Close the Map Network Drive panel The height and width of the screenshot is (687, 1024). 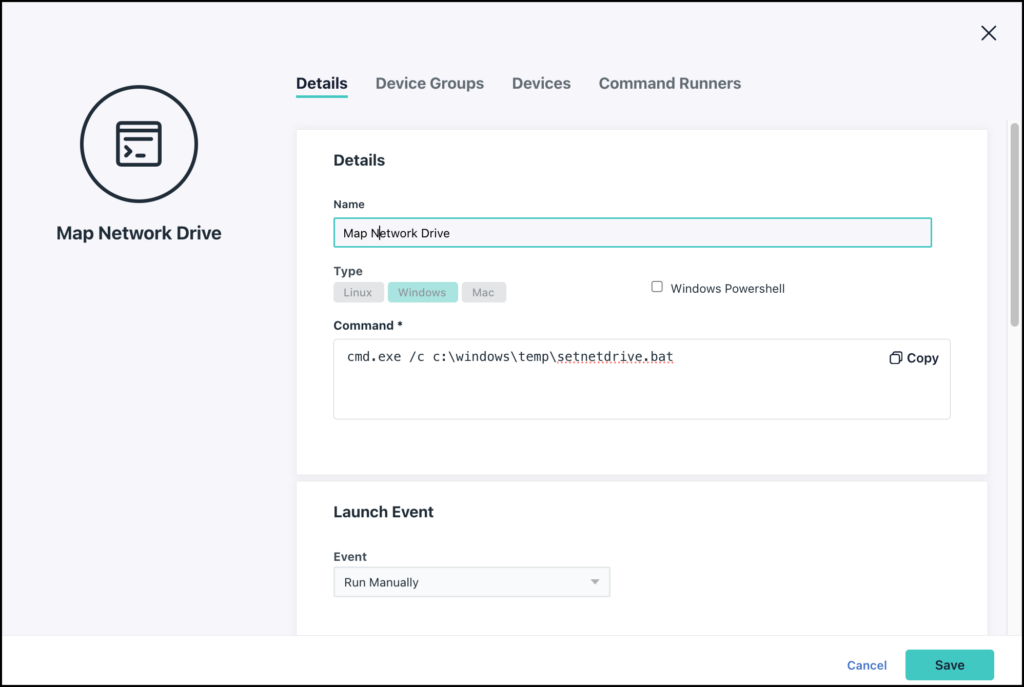pyautogui.click(x=988, y=33)
